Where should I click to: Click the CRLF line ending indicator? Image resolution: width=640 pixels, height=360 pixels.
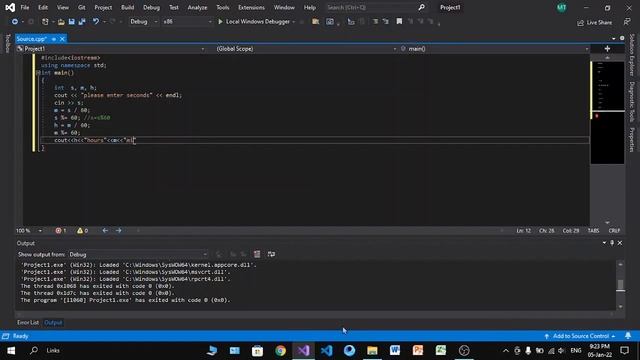click(614, 231)
